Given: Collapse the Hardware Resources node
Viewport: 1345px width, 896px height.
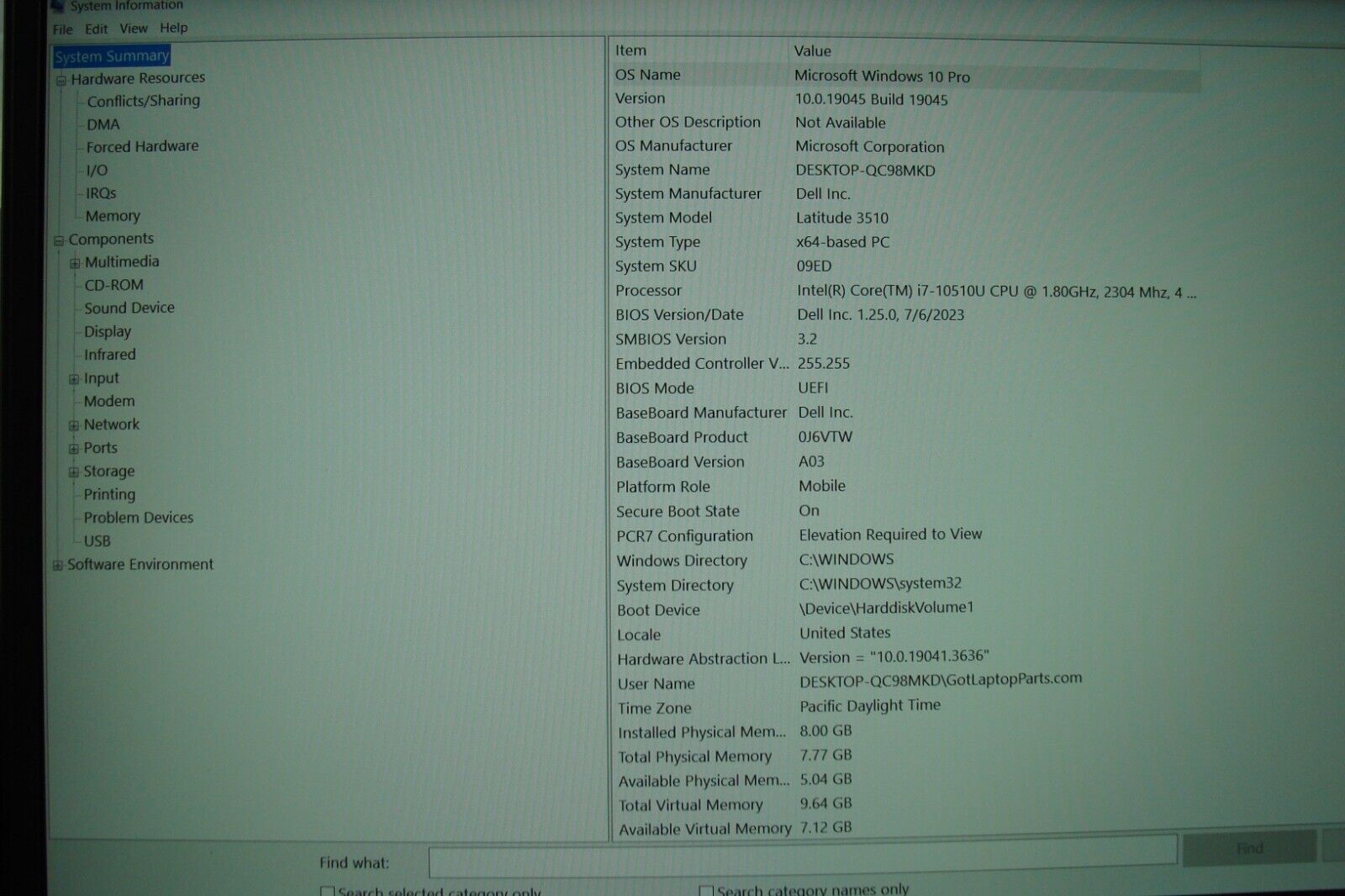Looking at the screenshot, I should 61,82.
